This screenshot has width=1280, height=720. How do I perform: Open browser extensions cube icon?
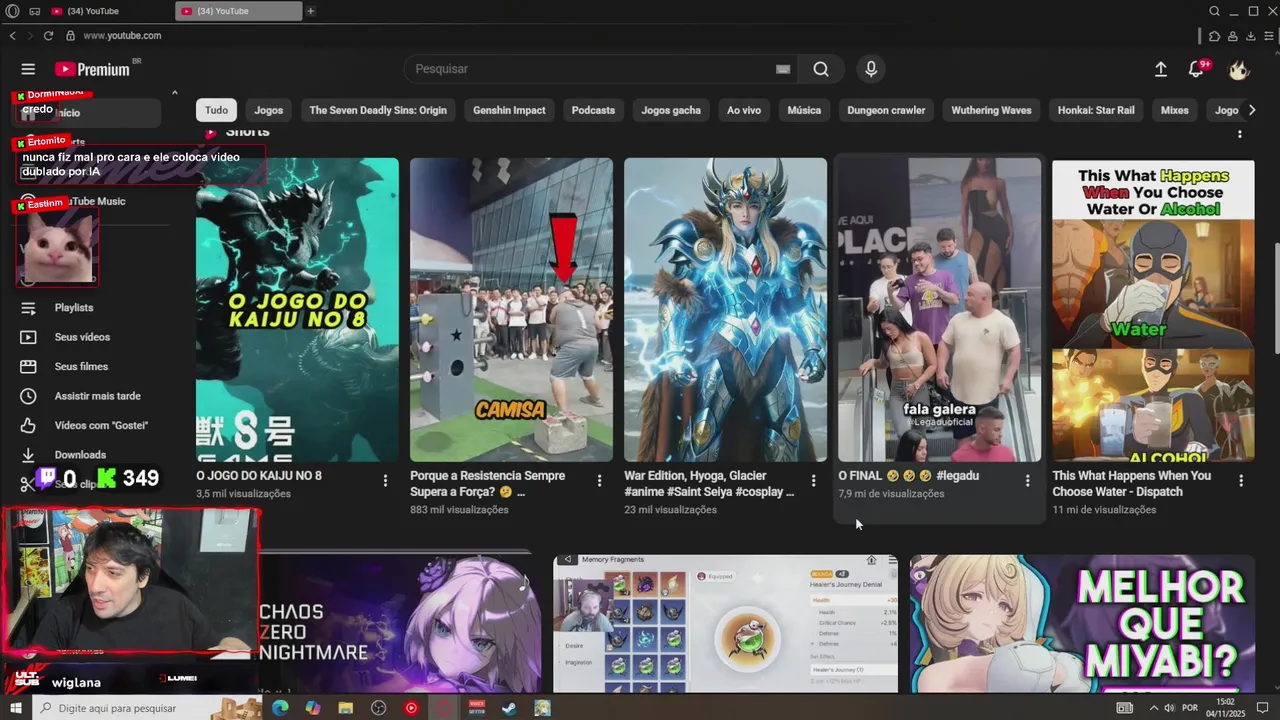[1214, 36]
